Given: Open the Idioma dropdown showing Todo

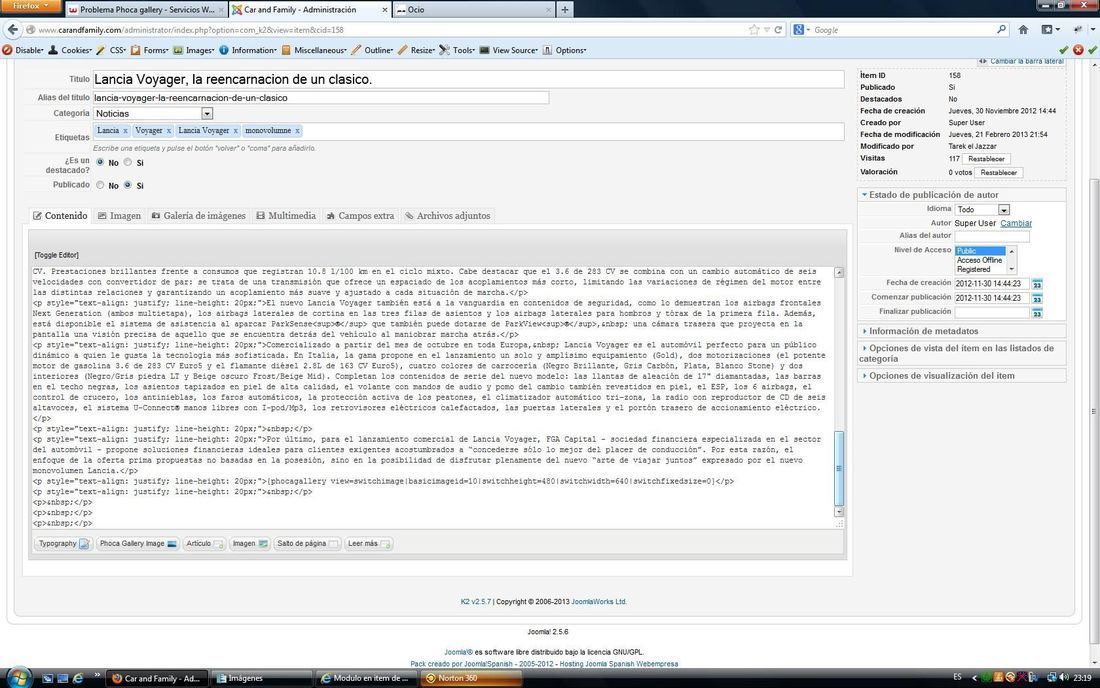Looking at the screenshot, I should [x=982, y=210].
